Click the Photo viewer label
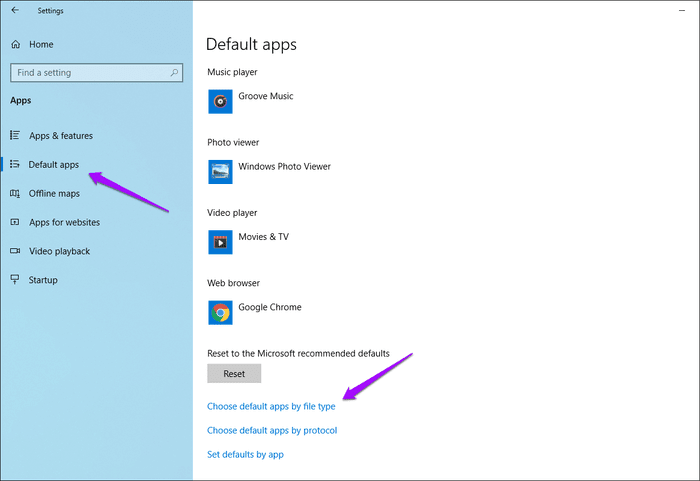The height and width of the screenshot is (481, 700). pos(233,142)
